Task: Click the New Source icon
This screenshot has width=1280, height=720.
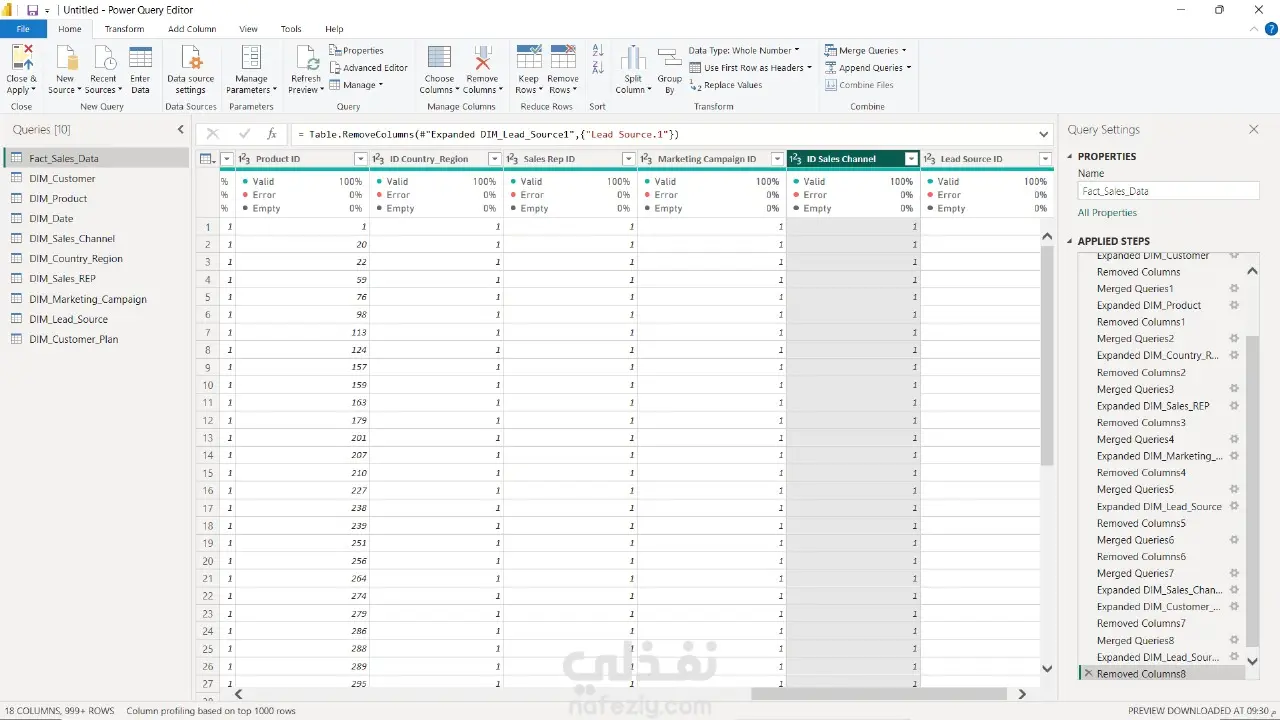Action: [x=65, y=58]
